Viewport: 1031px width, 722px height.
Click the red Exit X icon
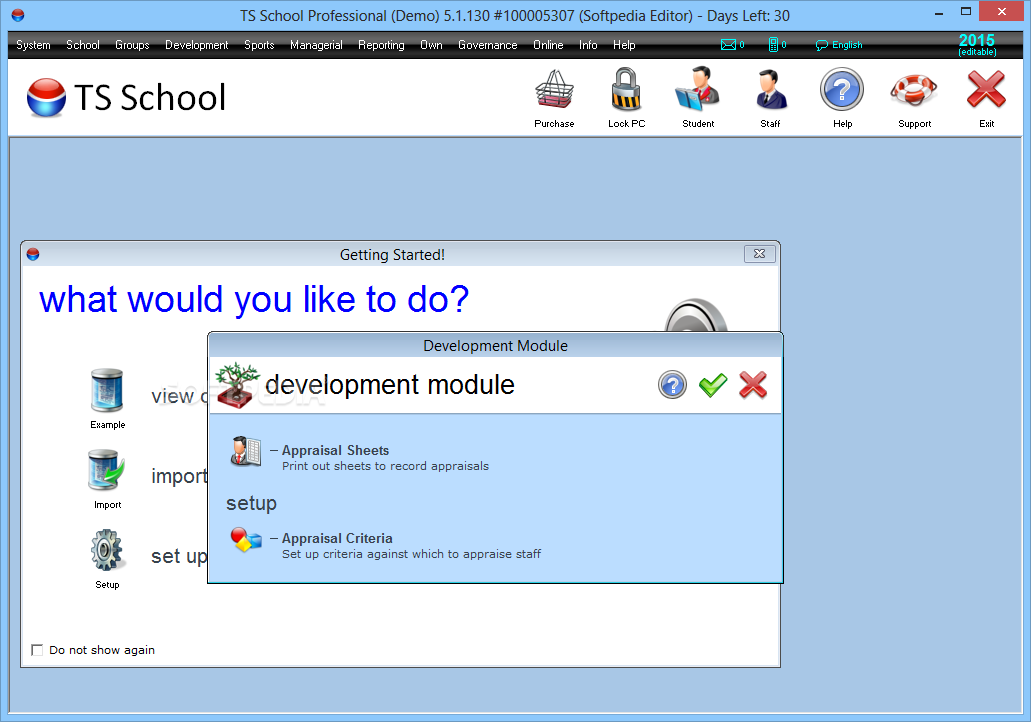[x=986, y=89]
